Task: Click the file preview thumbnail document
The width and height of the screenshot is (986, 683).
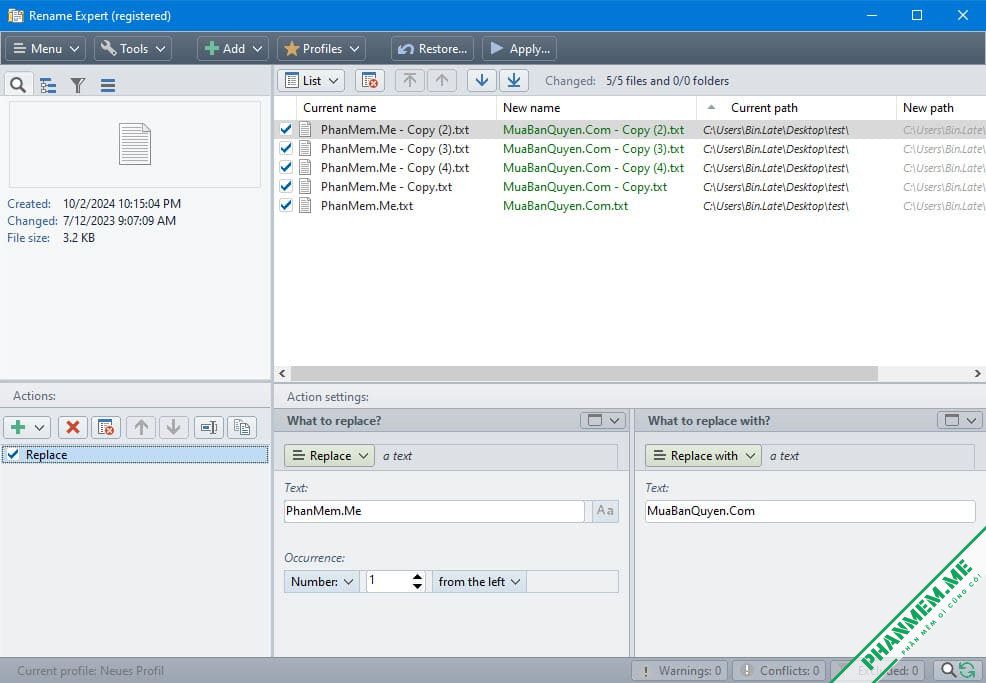Action: pyautogui.click(x=135, y=144)
